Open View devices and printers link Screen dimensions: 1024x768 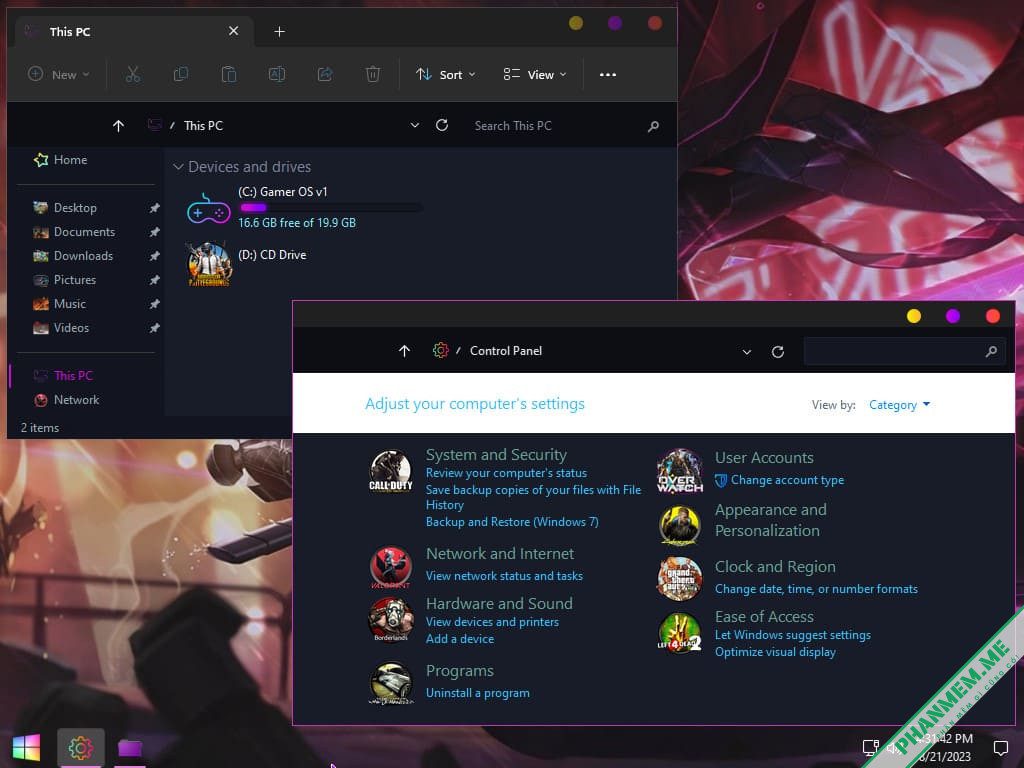[492, 622]
